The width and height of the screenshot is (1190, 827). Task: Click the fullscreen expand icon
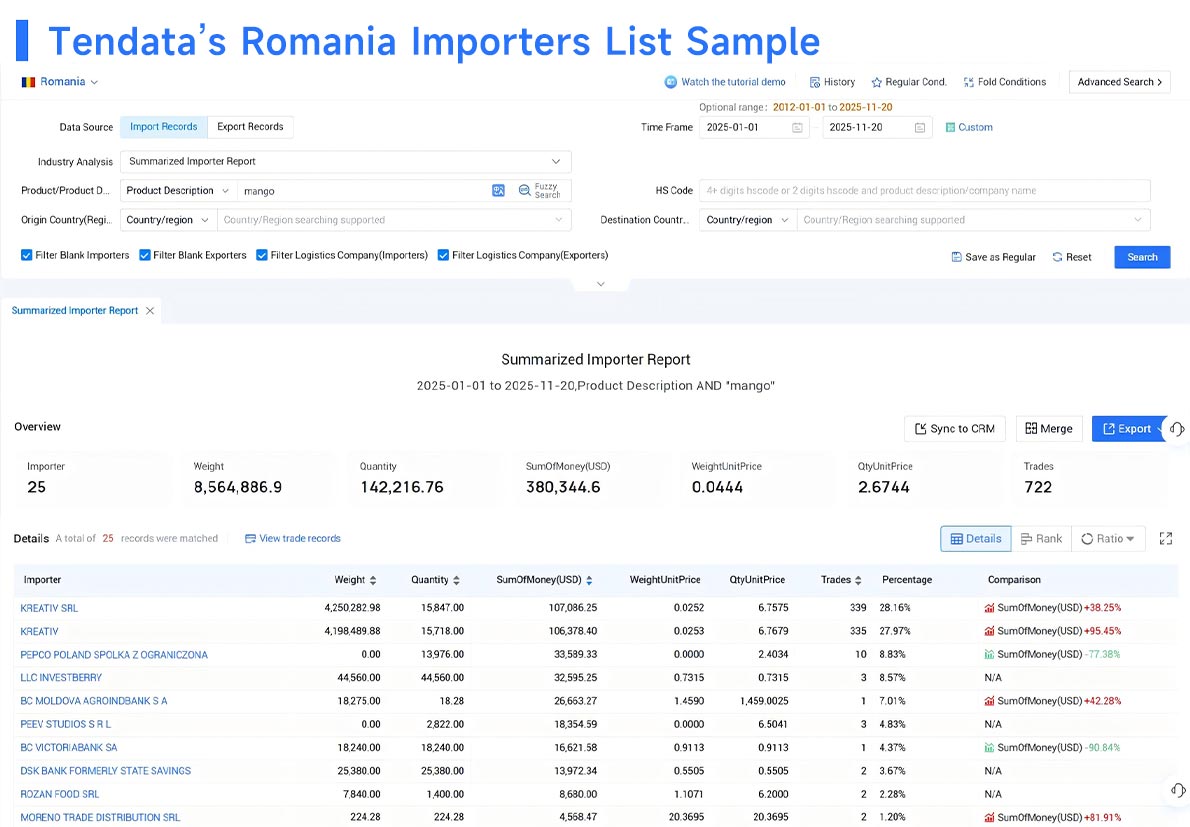coord(1166,539)
